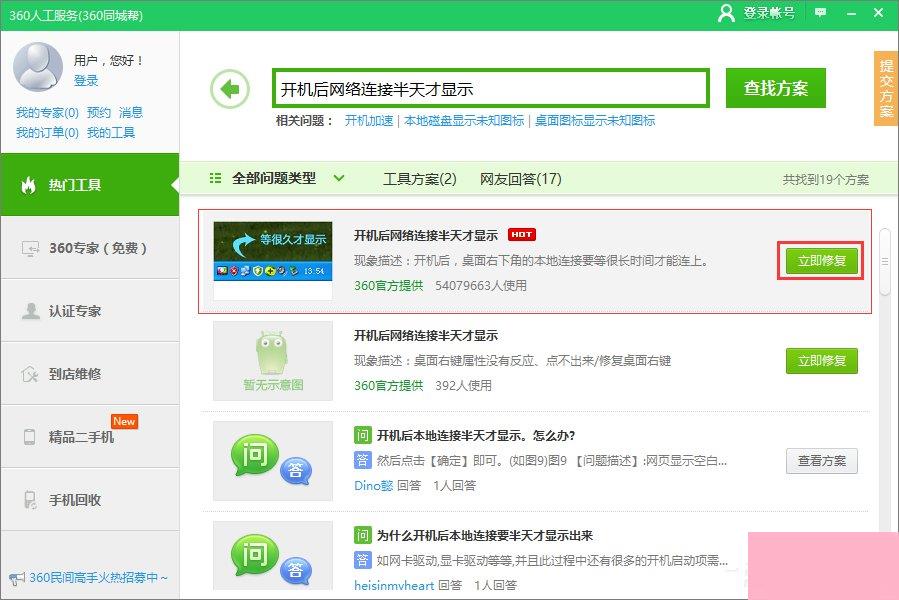Open 我的工具 link
Viewport: 899px width, 600px height.
click(x=111, y=133)
